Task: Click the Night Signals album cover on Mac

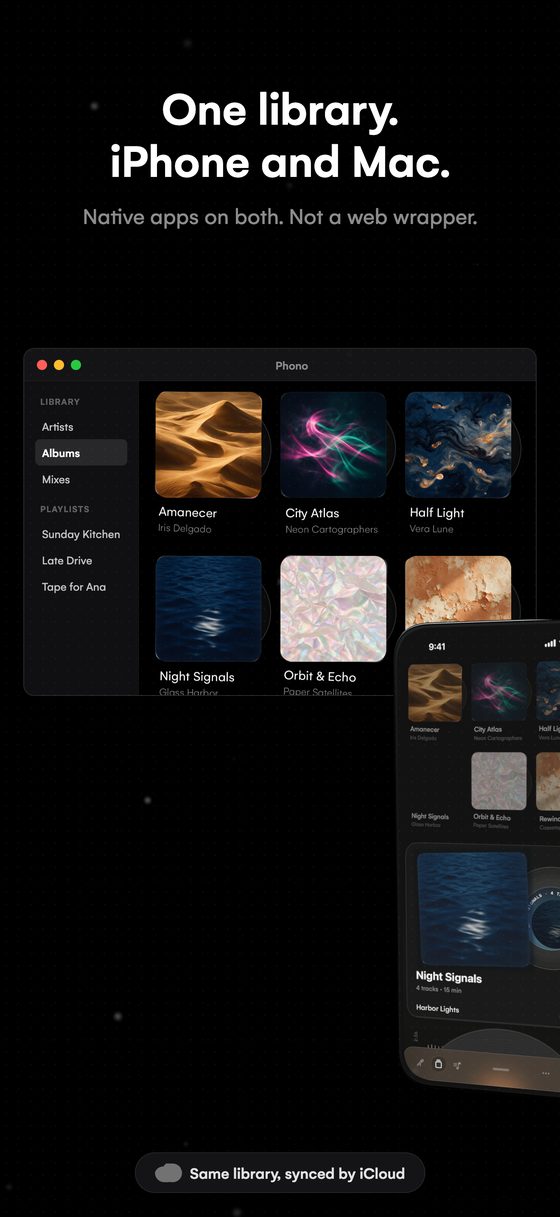Action: [209, 609]
